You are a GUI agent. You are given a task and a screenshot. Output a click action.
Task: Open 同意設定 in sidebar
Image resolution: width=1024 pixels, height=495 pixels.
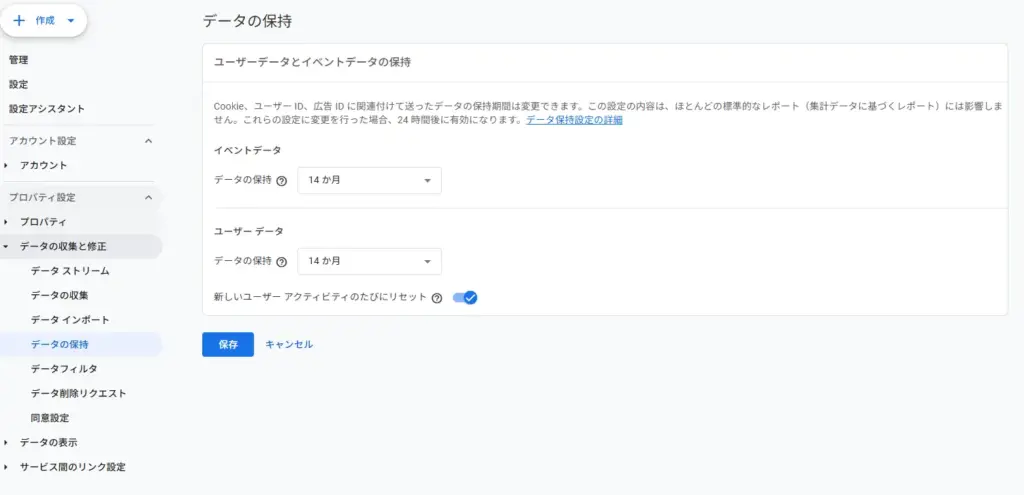50,418
